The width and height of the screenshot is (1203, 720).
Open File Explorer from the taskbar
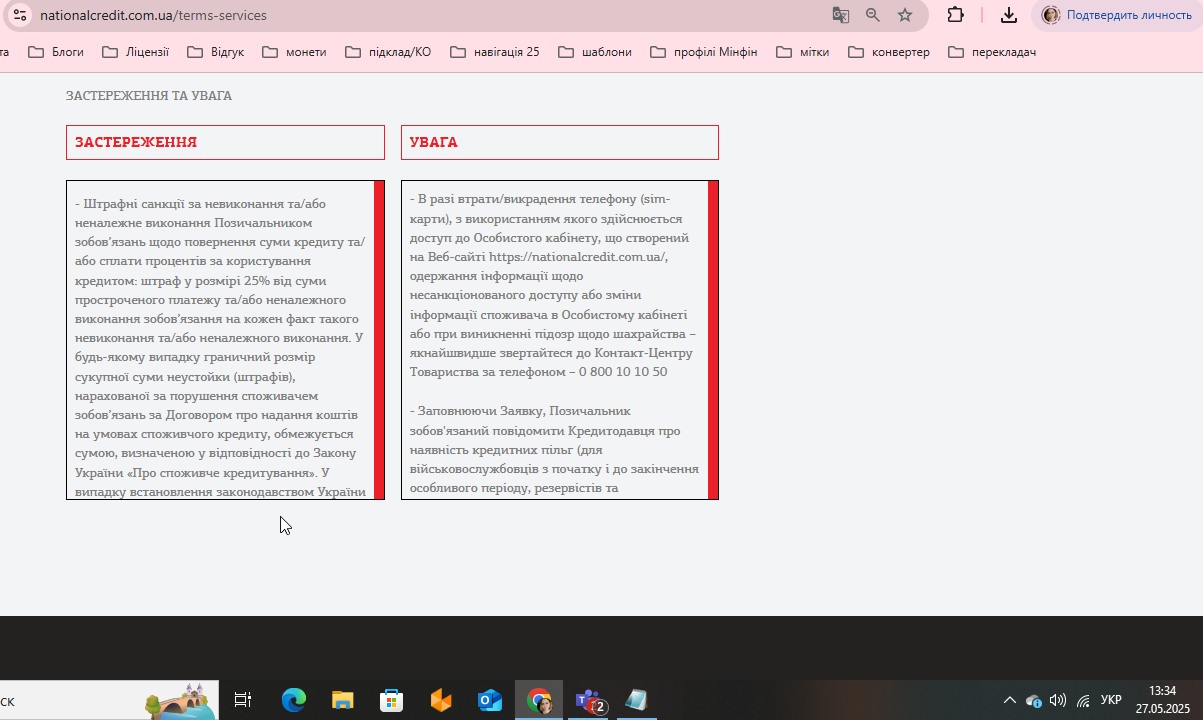point(343,701)
